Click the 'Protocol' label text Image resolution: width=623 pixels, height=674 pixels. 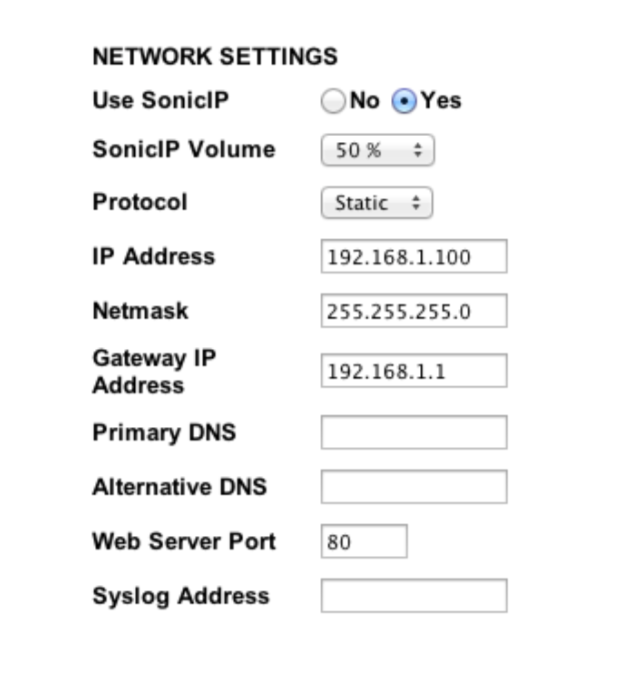tap(139, 202)
